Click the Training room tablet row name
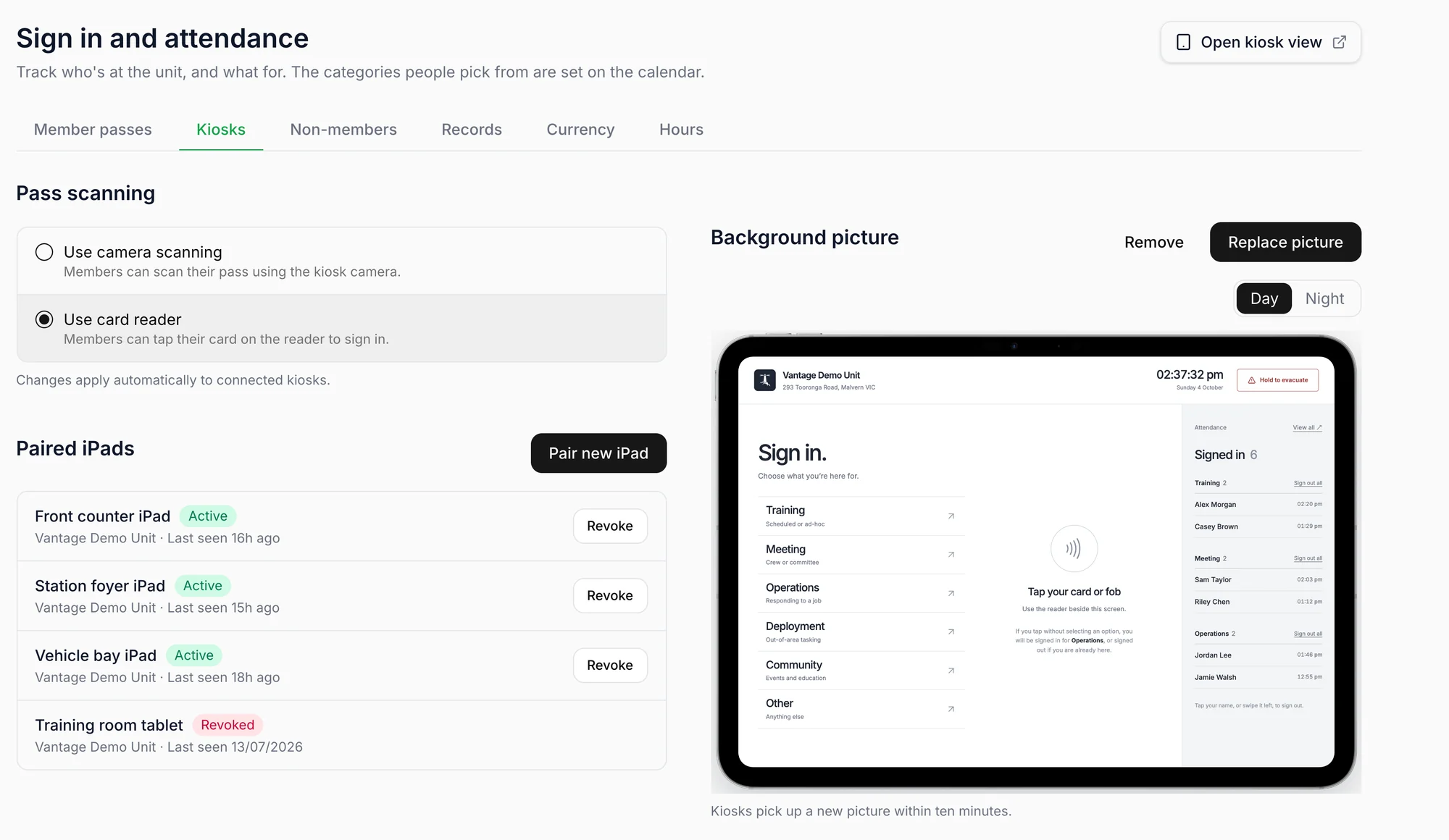Viewport: 1449px width, 840px height. pyautogui.click(x=109, y=725)
